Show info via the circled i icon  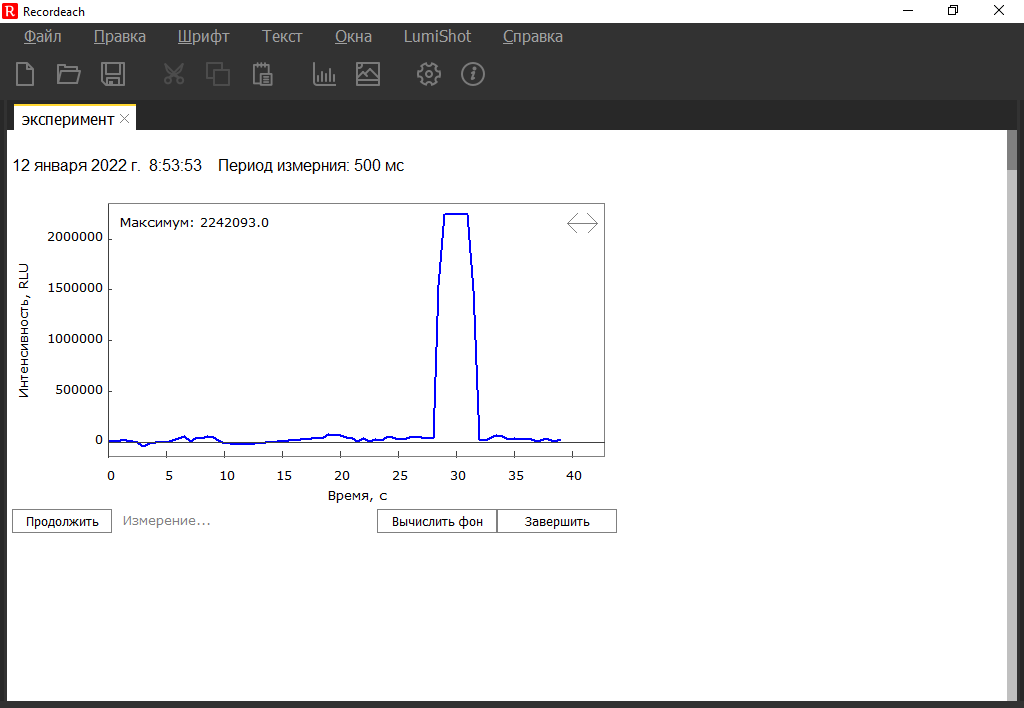[x=473, y=74]
